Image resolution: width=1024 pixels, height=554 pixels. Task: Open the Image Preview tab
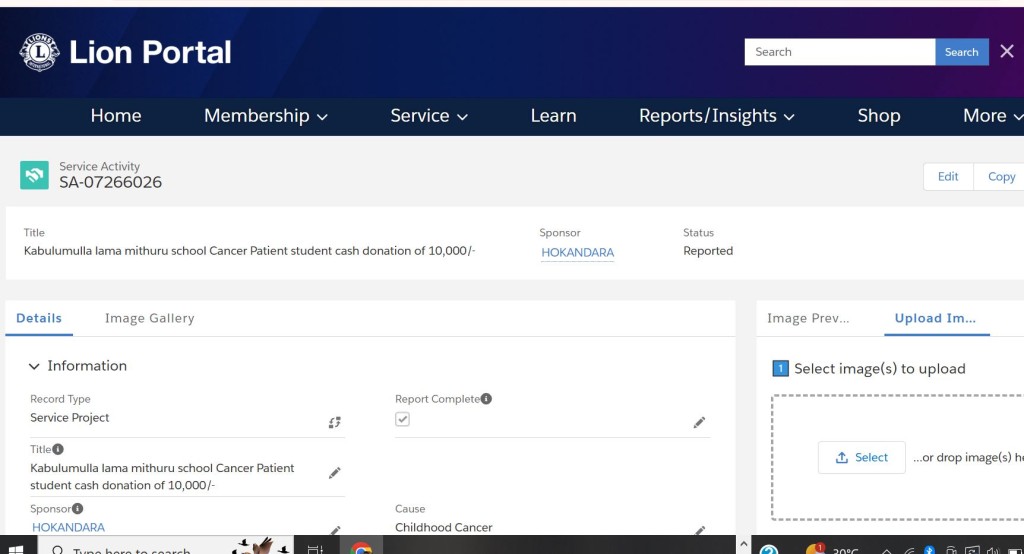[808, 318]
